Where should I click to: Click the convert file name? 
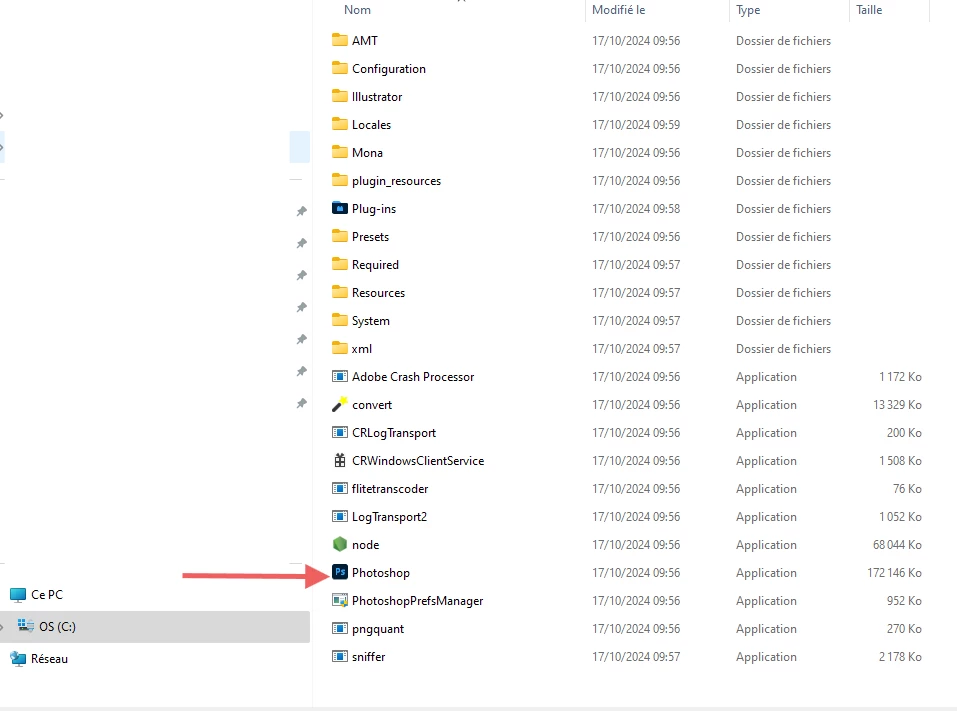[372, 405]
